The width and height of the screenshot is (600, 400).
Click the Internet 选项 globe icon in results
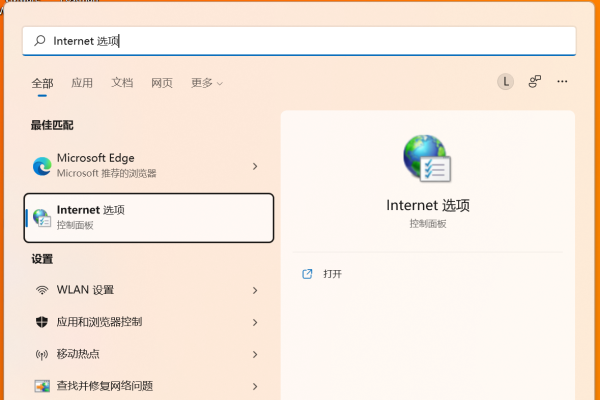coord(42,218)
